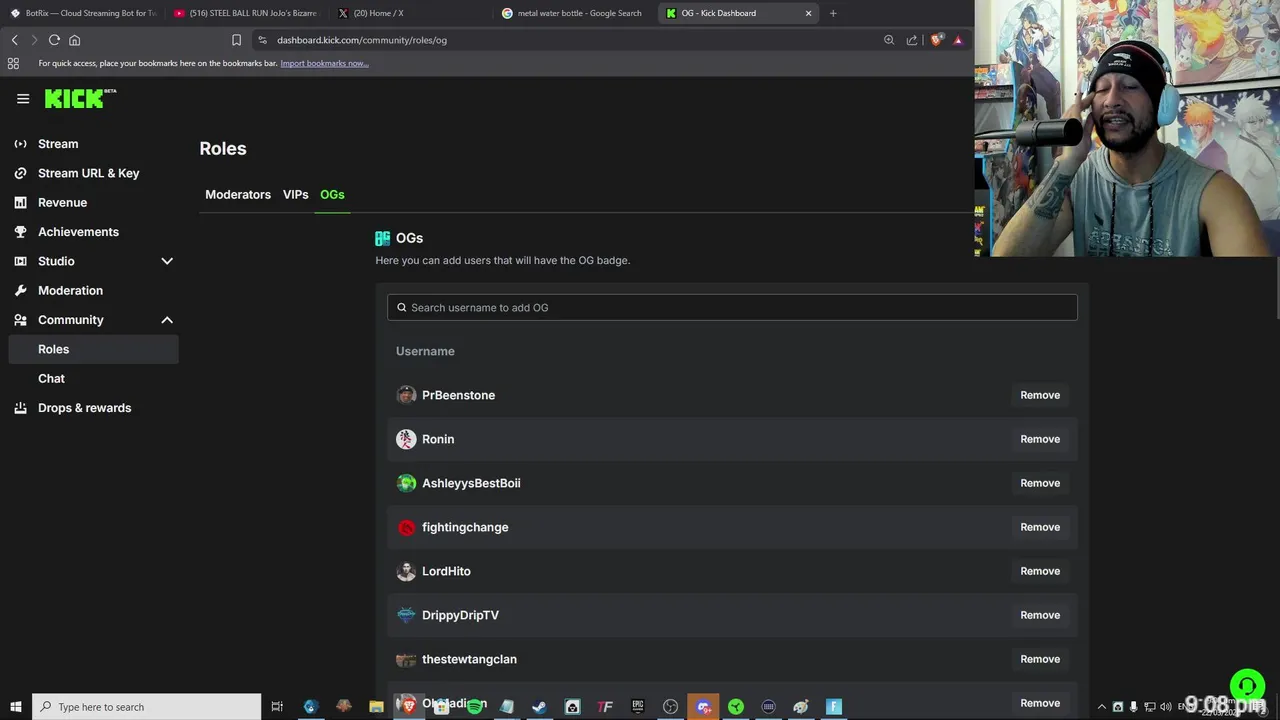Focus the Search username to add OG field
The image size is (1280, 720).
(732, 307)
